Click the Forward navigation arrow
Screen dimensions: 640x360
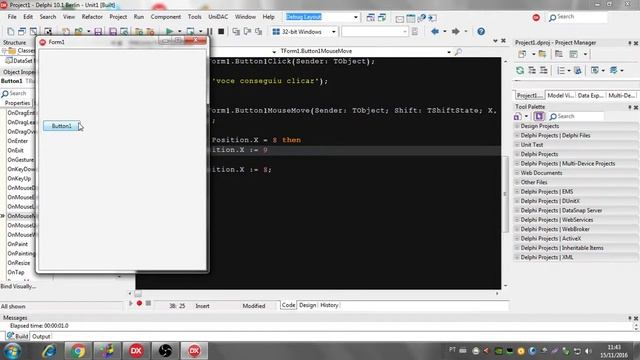[x=456, y=31]
